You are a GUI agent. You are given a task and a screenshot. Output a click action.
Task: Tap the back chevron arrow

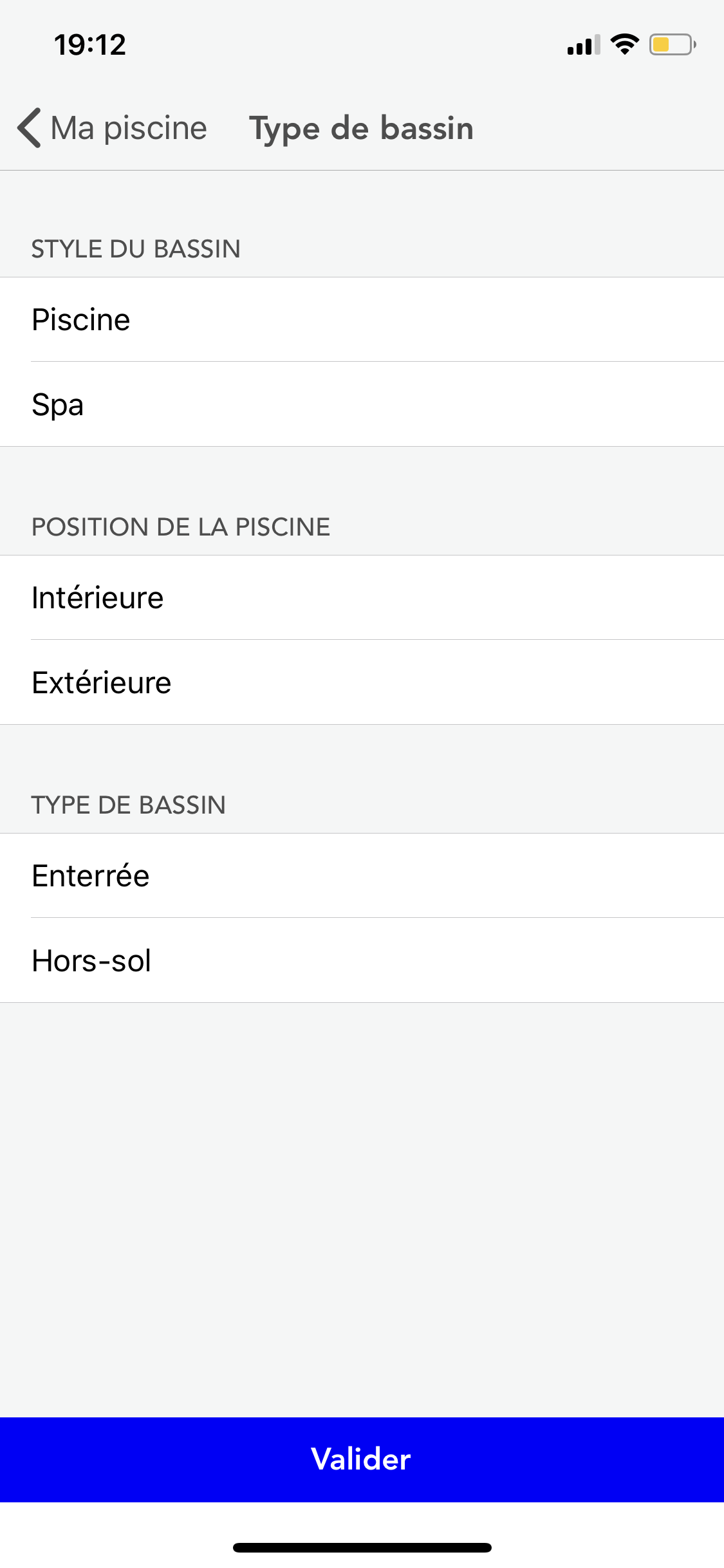[x=30, y=128]
